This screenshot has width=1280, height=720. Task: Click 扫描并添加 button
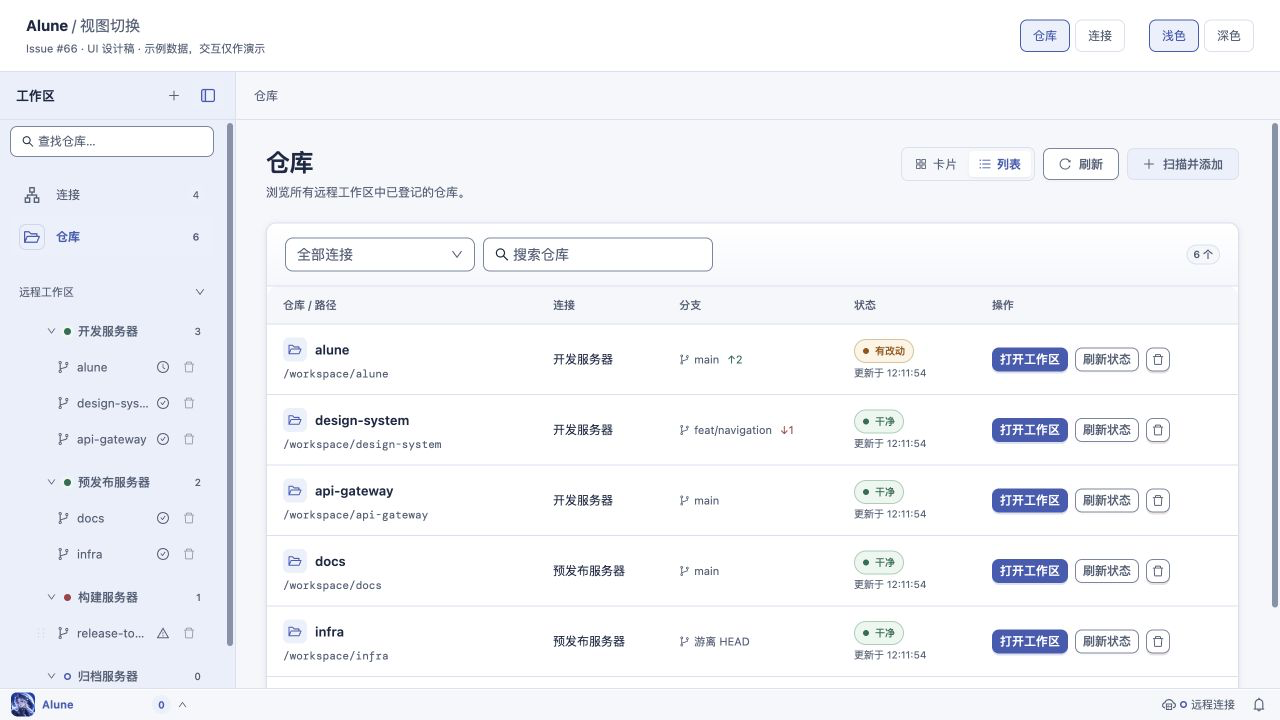tap(1183, 164)
